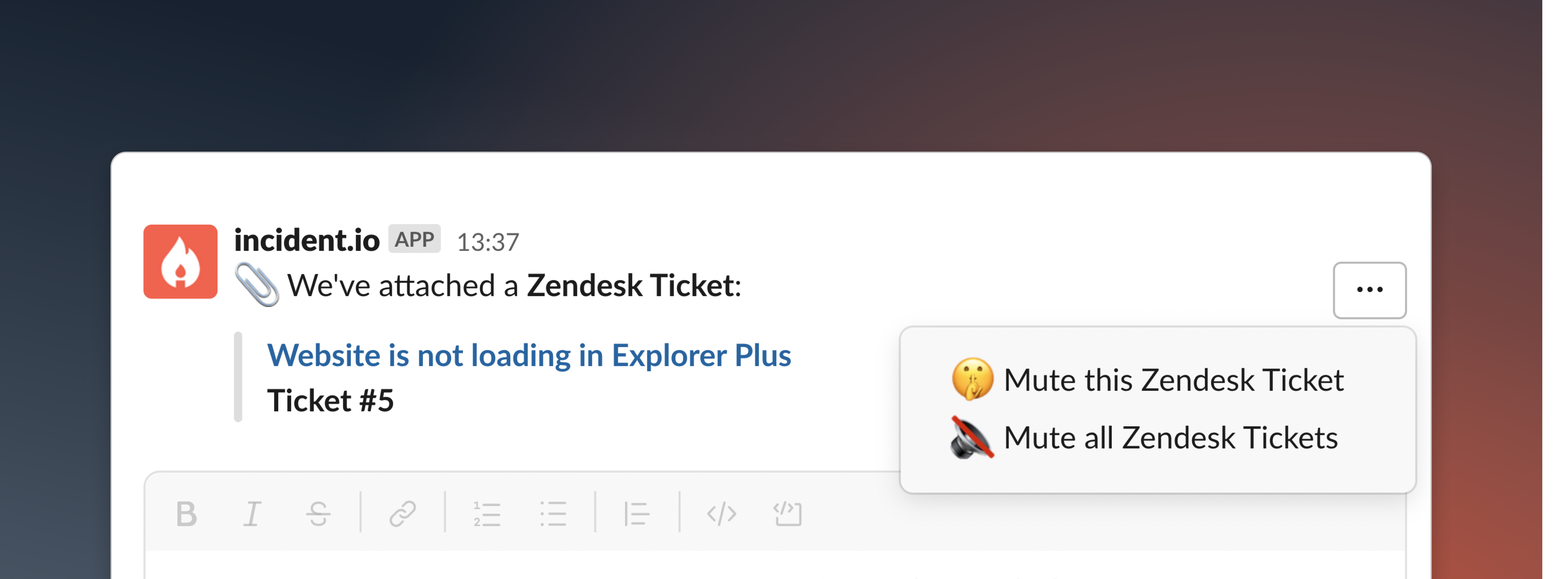This screenshot has width=1568, height=579.
Task: Focus the message text input area
Action: (774, 565)
